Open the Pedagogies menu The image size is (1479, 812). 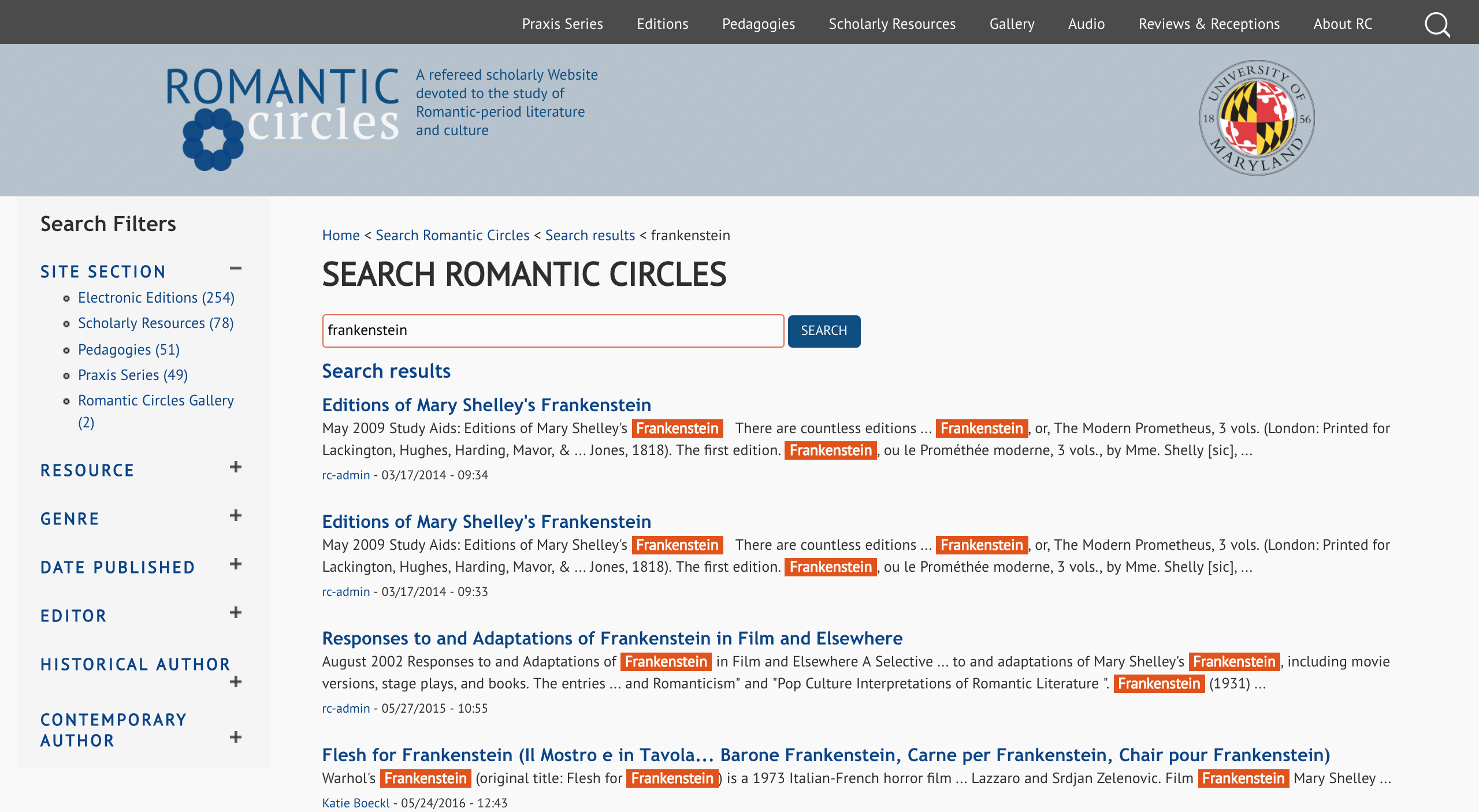coord(758,24)
